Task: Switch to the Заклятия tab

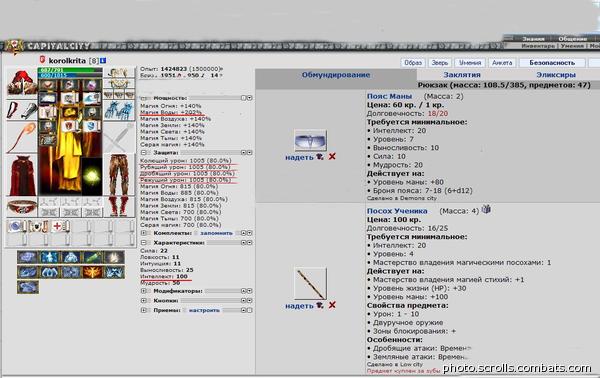Action: [462, 75]
